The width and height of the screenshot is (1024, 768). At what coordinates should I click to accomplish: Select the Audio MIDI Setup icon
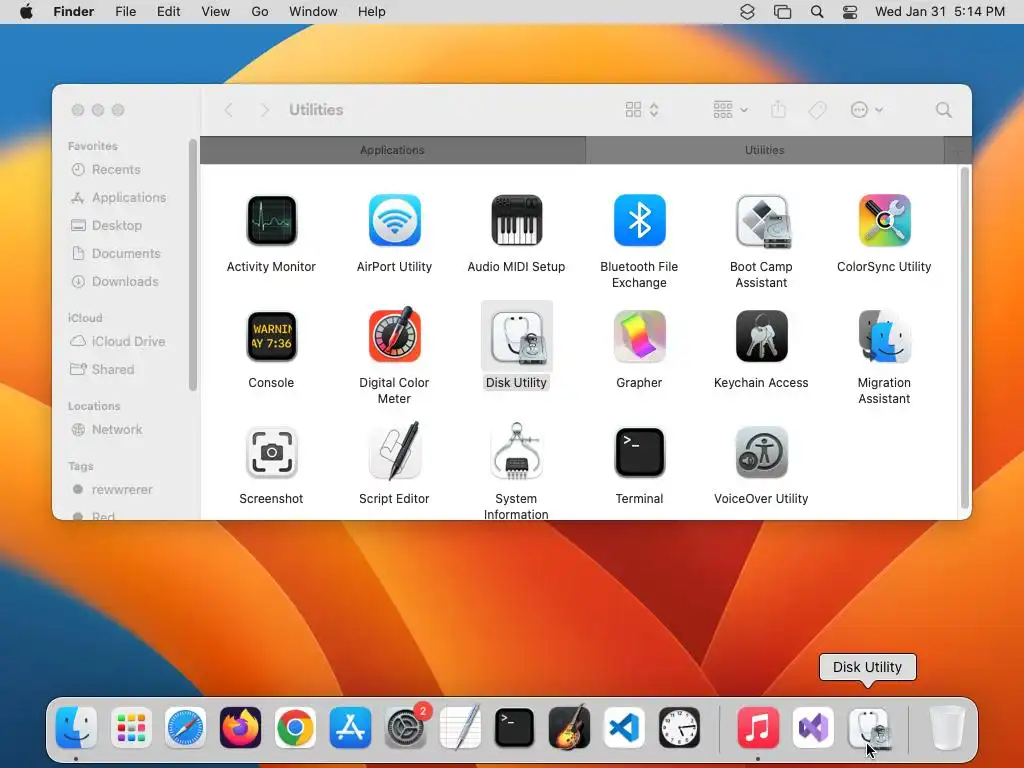516,221
